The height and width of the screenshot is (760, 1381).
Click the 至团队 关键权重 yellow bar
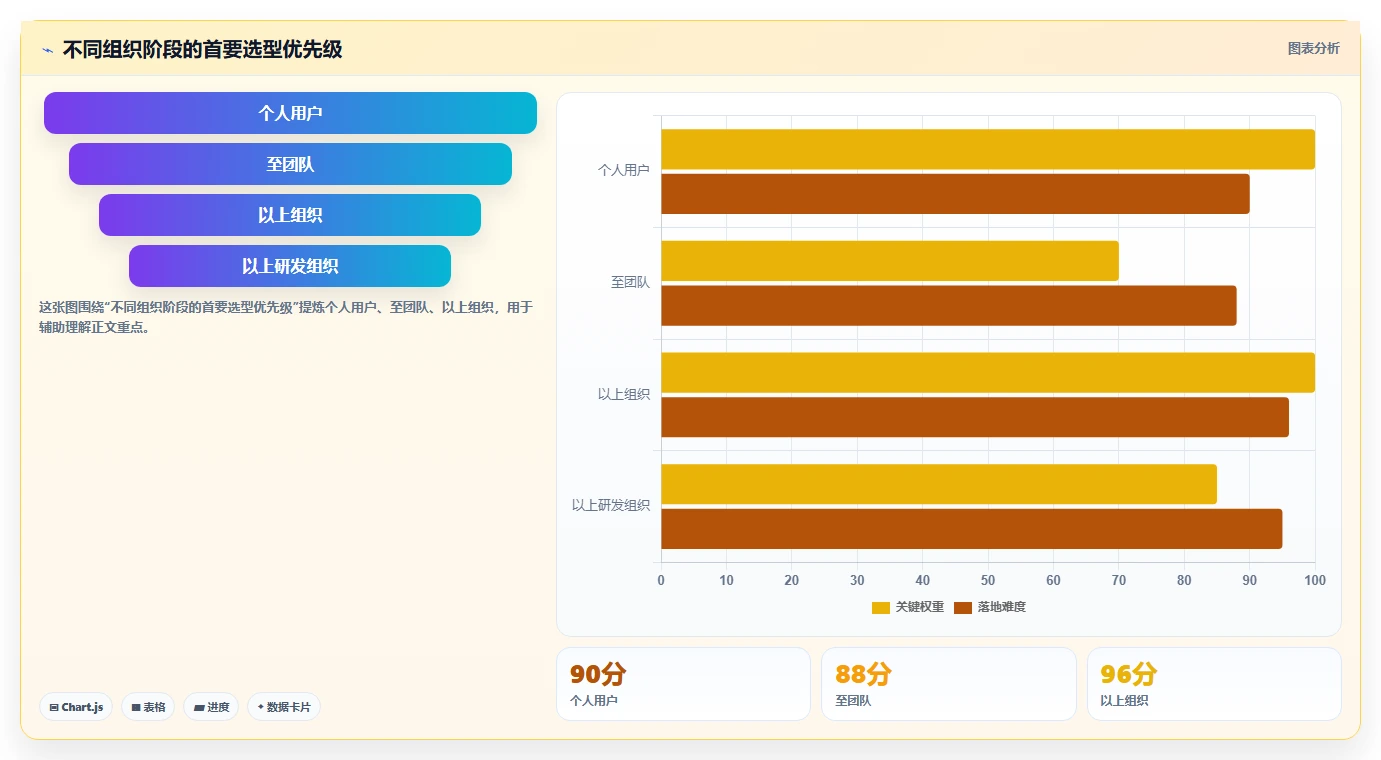[x=890, y=261]
